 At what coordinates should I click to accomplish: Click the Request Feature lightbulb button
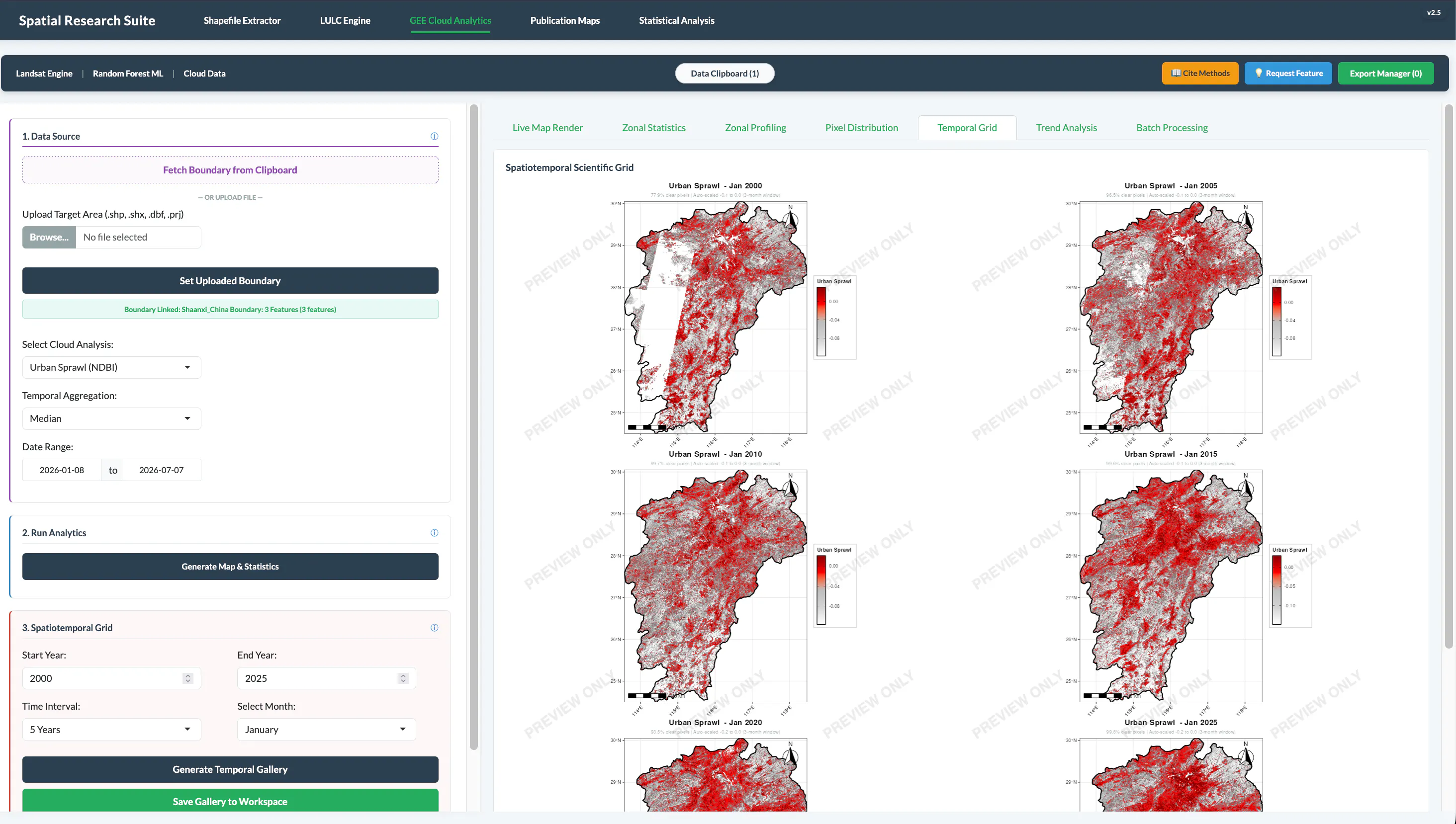pos(1288,73)
